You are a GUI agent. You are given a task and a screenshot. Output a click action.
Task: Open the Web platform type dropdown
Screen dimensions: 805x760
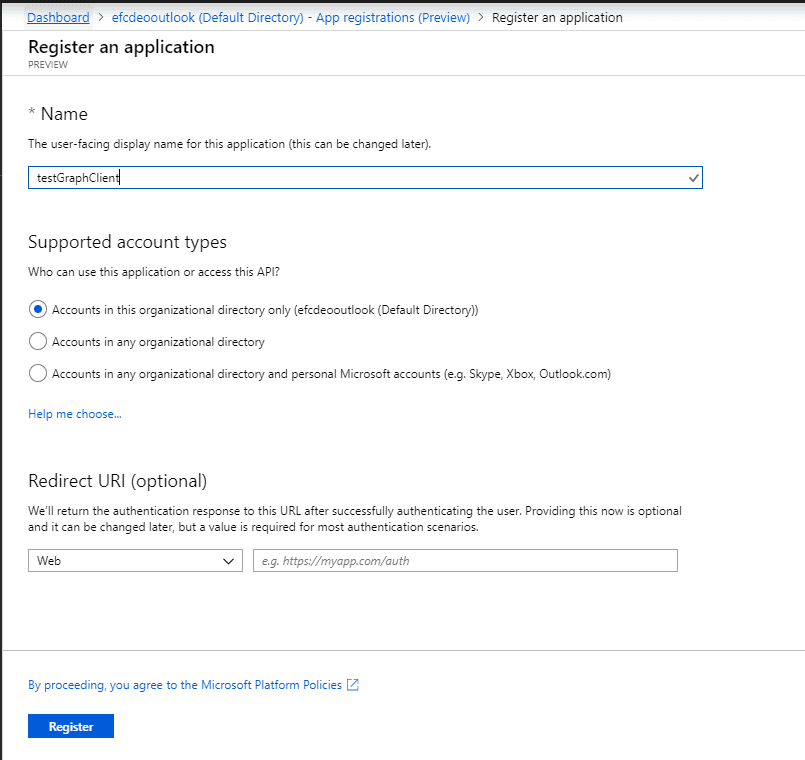click(135, 561)
